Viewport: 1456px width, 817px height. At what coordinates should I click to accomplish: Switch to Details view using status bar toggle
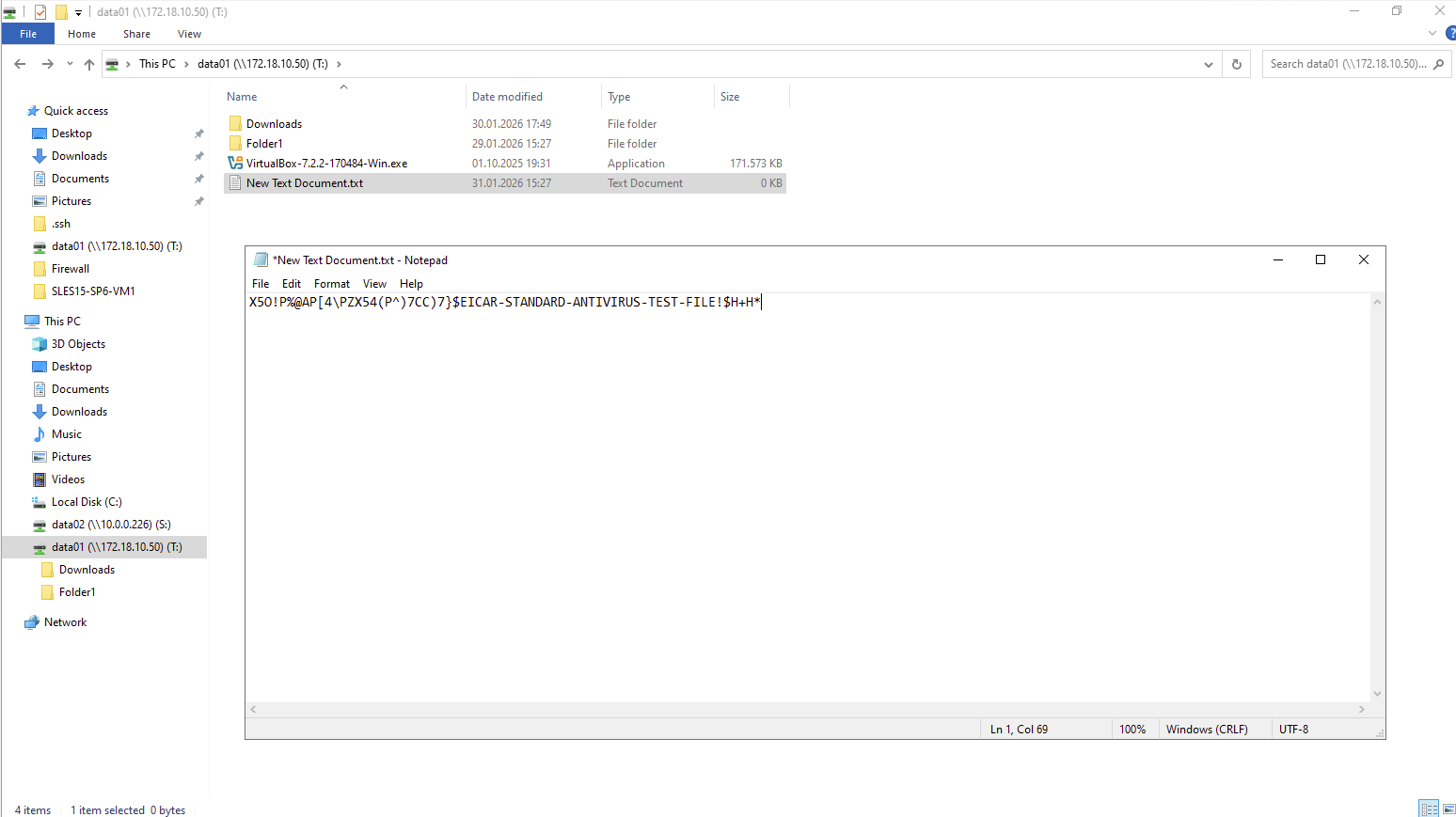(1429, 809)
